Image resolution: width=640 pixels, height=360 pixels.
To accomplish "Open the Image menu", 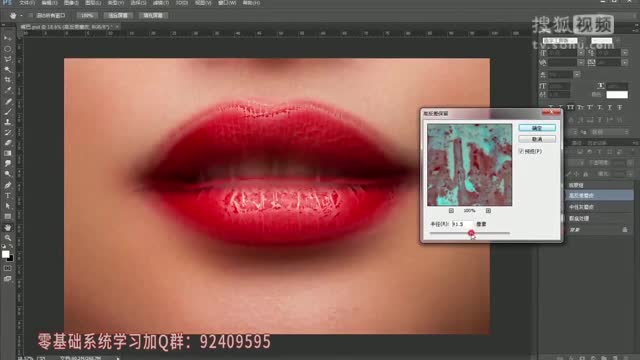I will 71,2.
